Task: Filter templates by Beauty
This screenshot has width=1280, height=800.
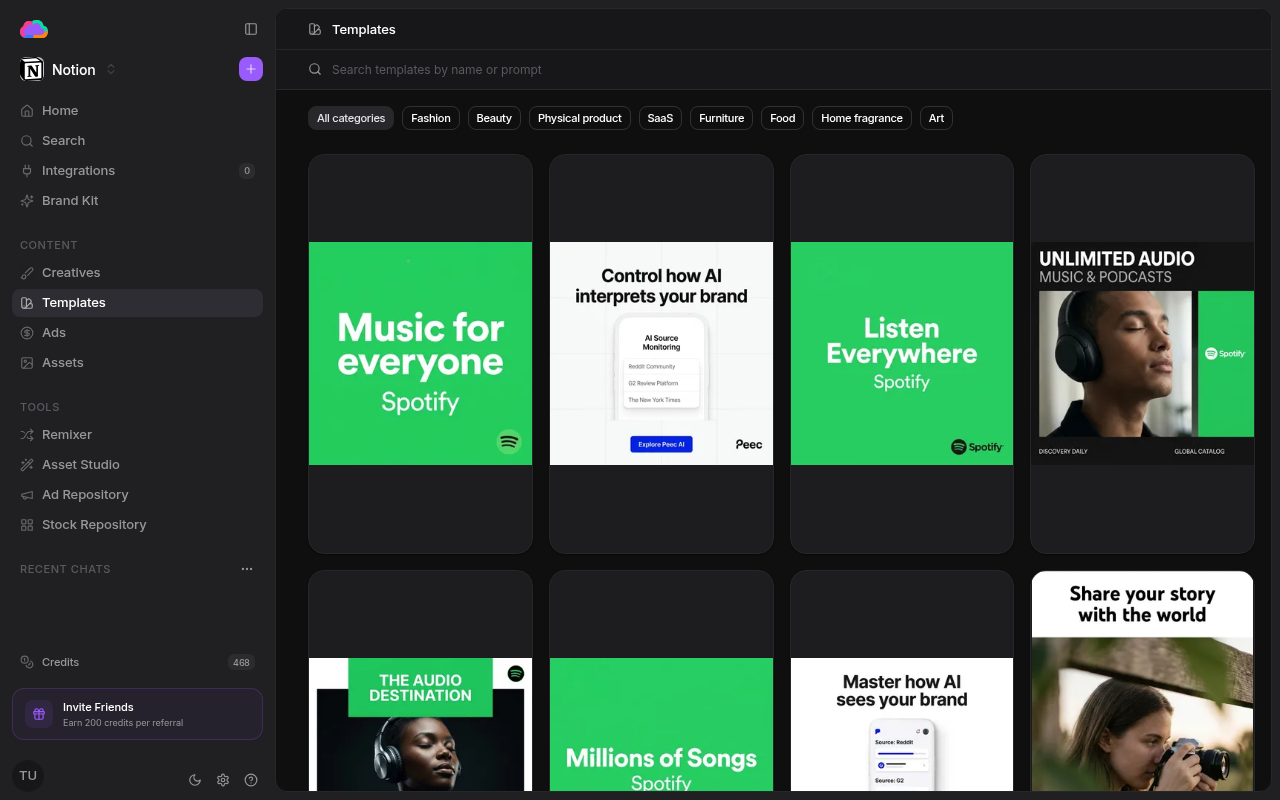Action: pos(494,118)
